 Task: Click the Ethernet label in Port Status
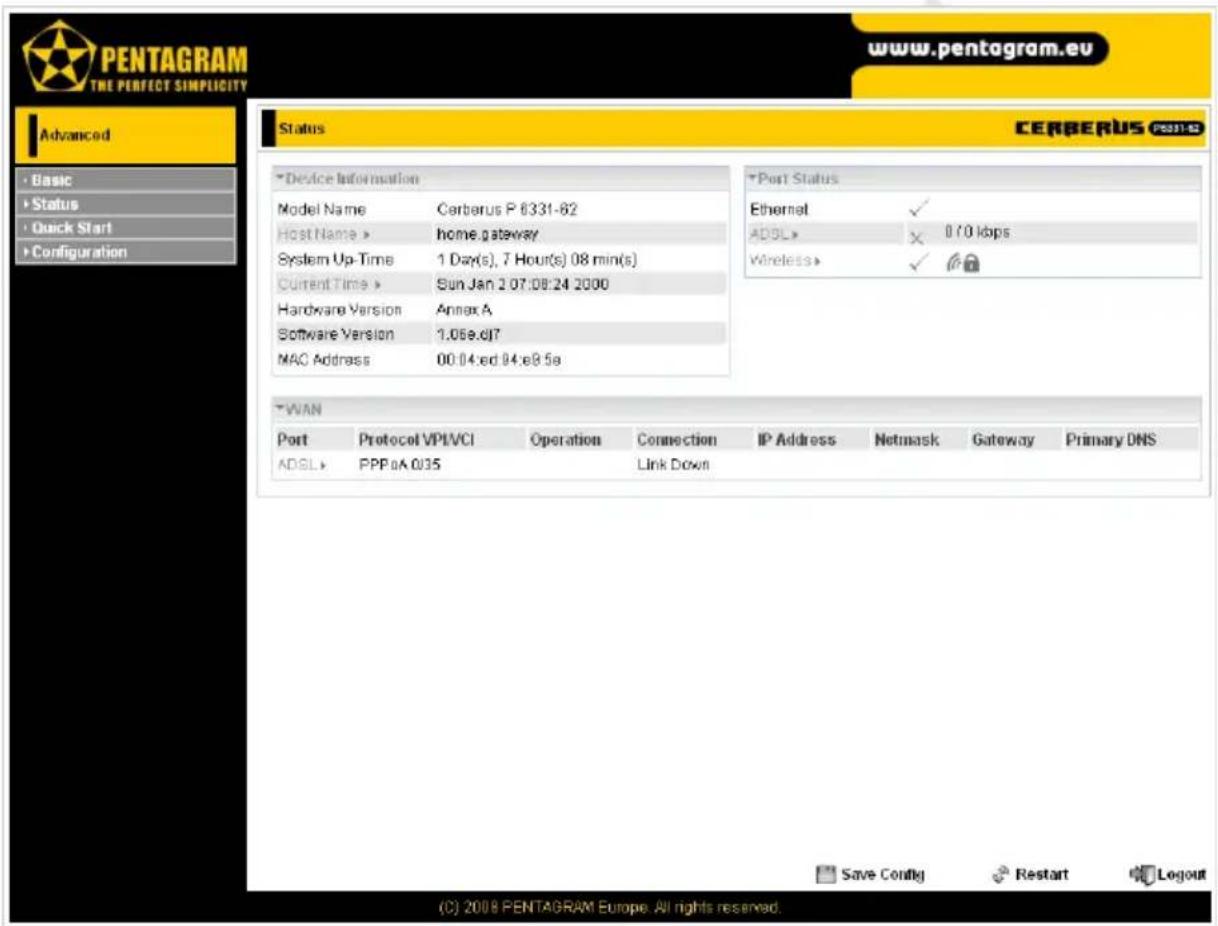pos(779,210)
